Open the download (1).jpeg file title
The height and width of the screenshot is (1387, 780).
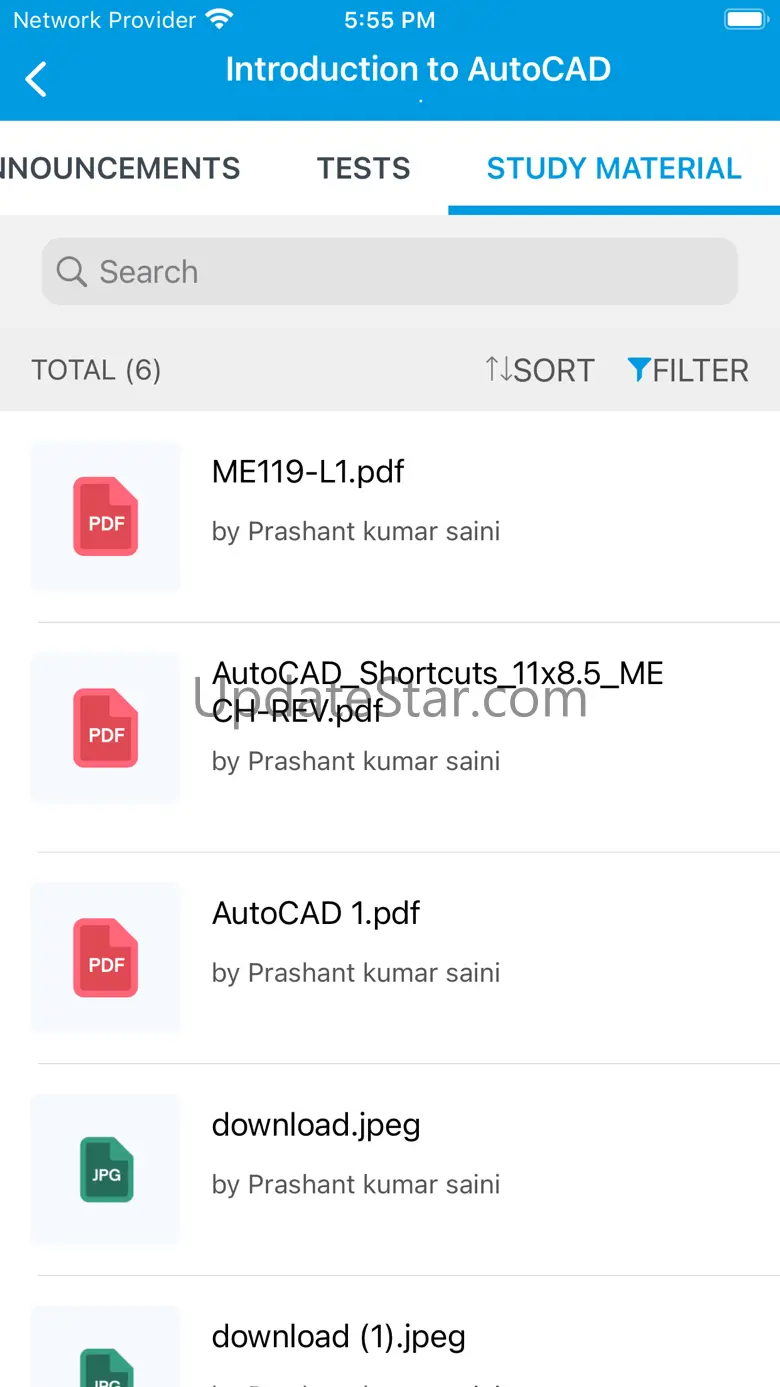pos(338,1337)
